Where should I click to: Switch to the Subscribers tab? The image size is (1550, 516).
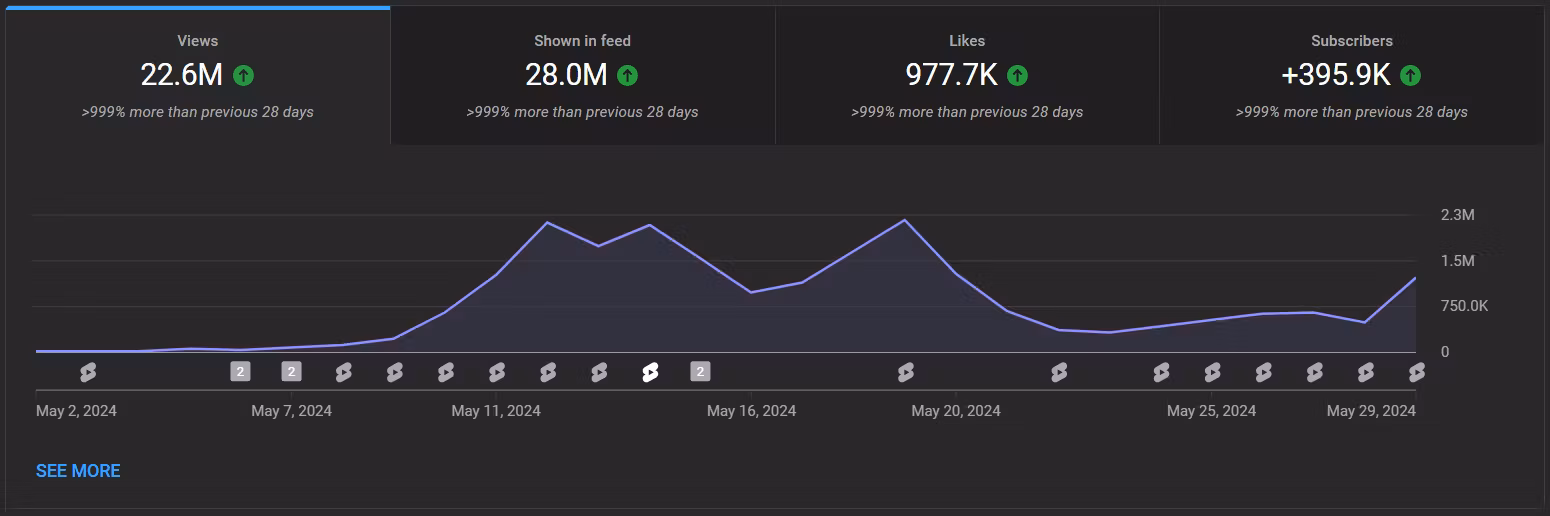coord(1351,76)
